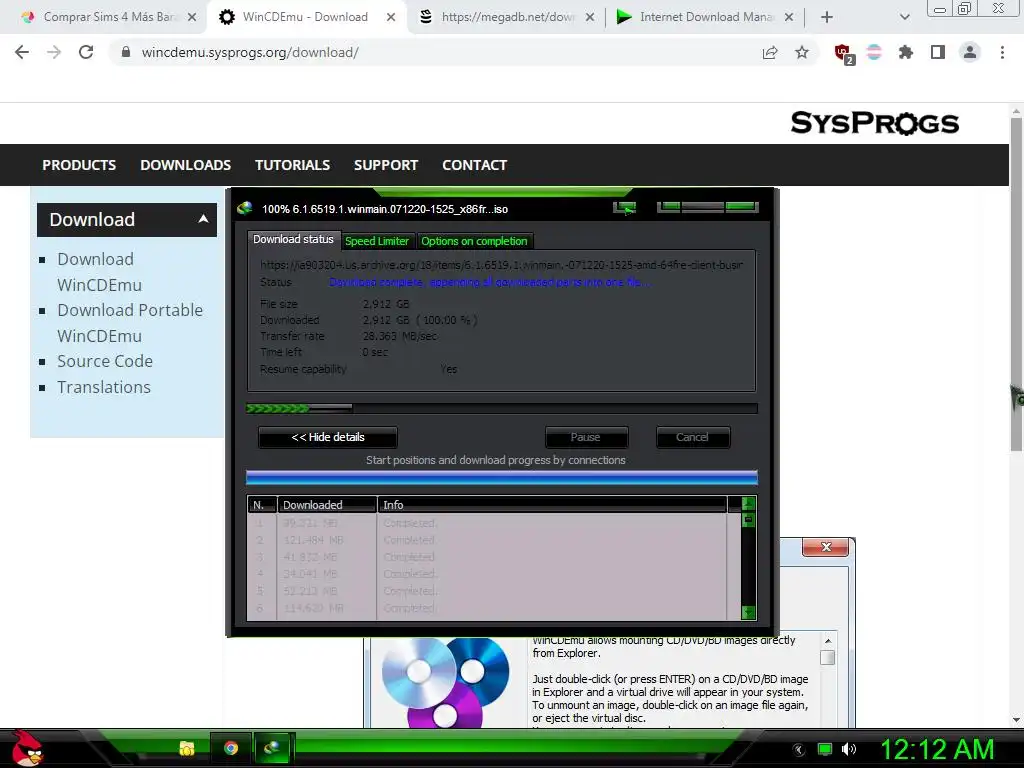Open the Extensions puzzle-piece menu
Screen dimensions: 1024x768
click(x=905, y=52)
